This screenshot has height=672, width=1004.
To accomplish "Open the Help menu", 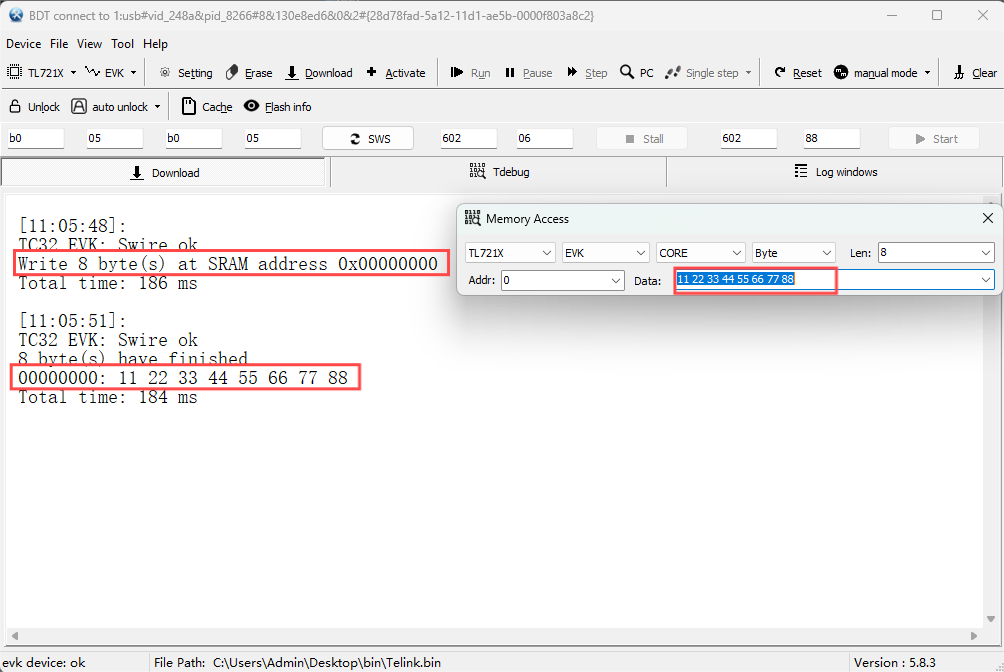I will click(x=156, y=44).
